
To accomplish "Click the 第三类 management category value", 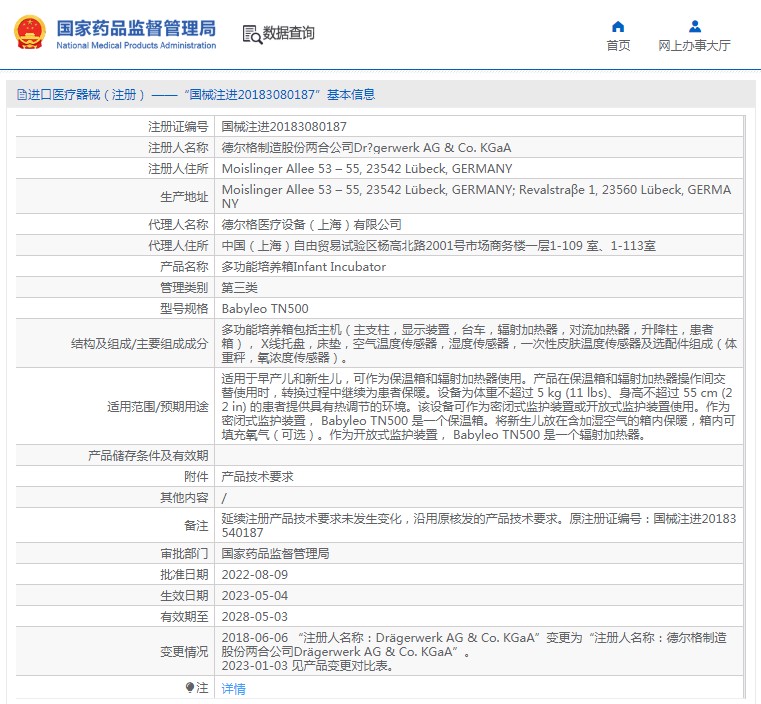I will pos(238,288).
